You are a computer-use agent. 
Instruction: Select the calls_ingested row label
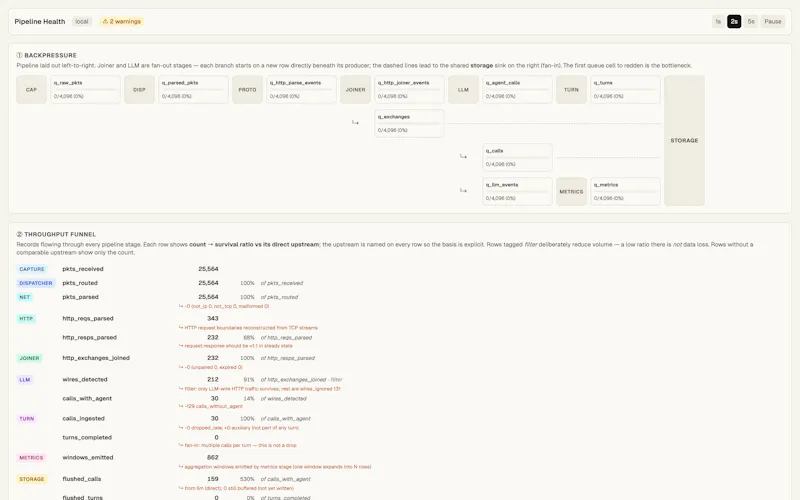tap(83, 418)
